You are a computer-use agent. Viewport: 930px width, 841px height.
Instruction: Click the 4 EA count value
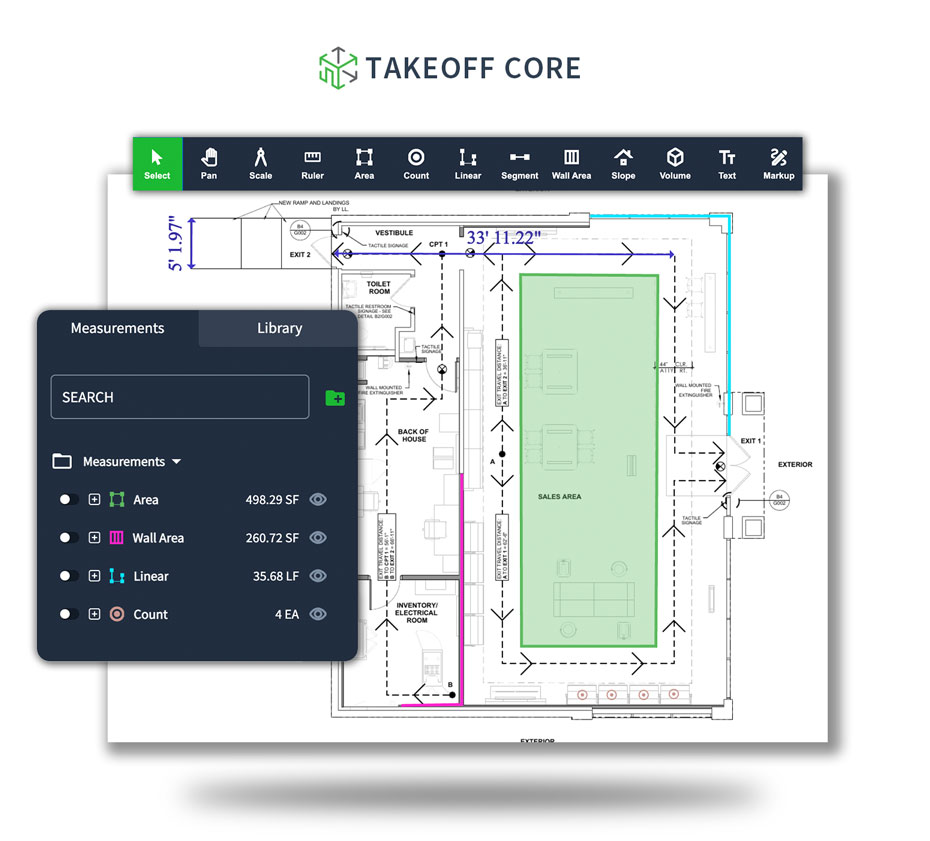click(287, 614)
